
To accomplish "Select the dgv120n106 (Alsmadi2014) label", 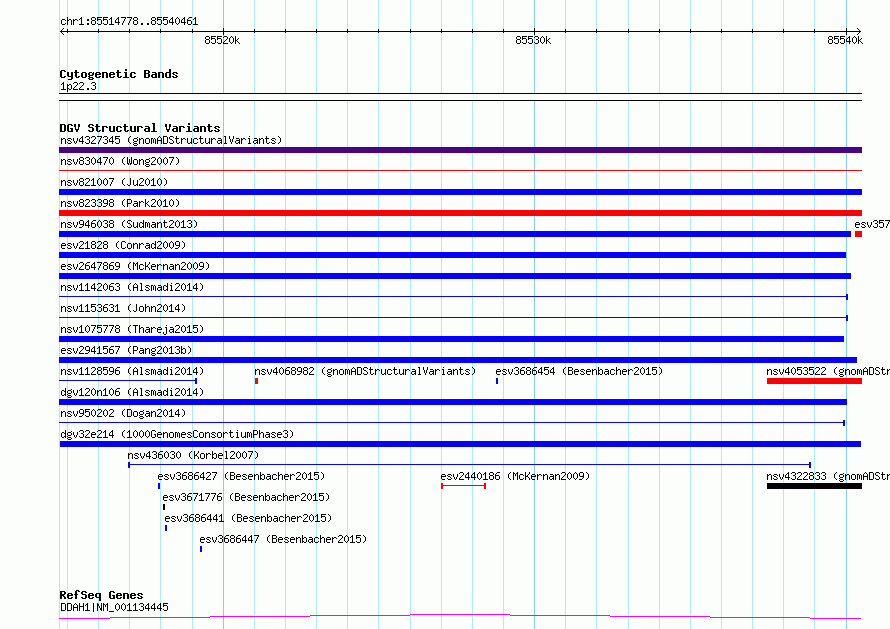I will point(132,392).
